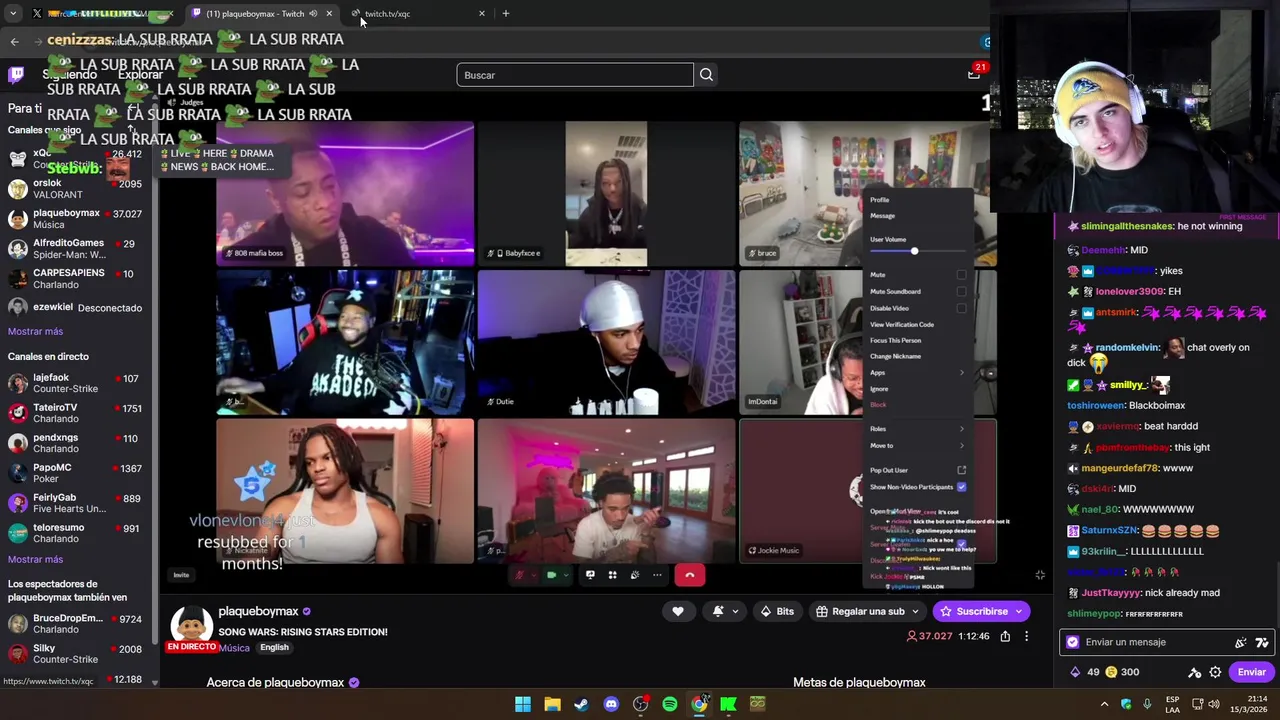Screen dimensions: 1280x720
Task: Select View Verification Code menu entry
Action: coord(902,324)
